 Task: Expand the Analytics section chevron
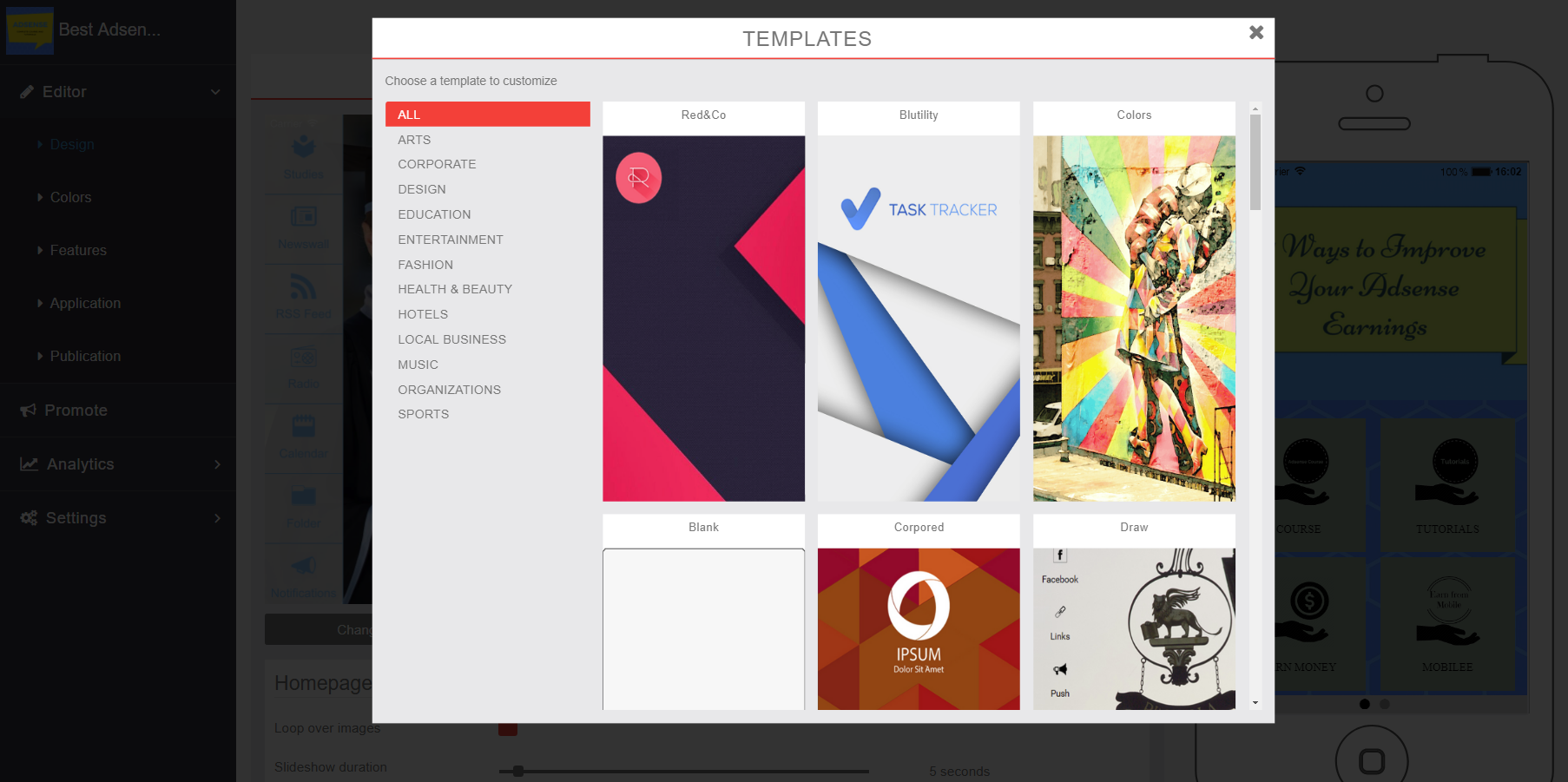[217, 464]
